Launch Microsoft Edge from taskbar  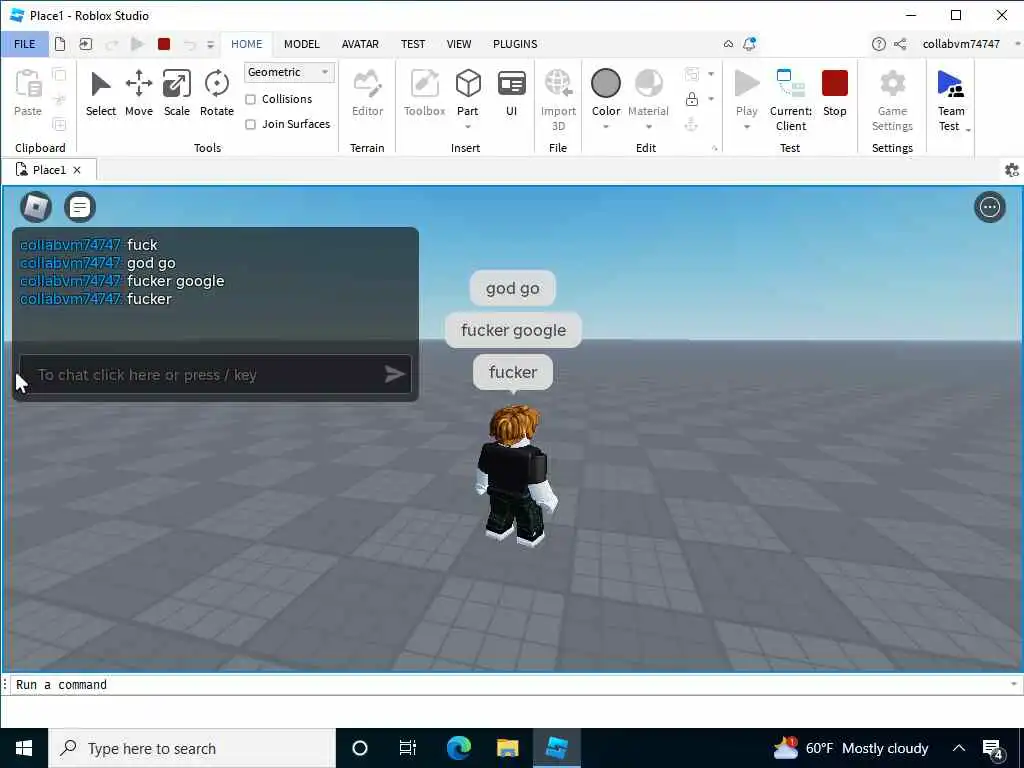[458, 748]
